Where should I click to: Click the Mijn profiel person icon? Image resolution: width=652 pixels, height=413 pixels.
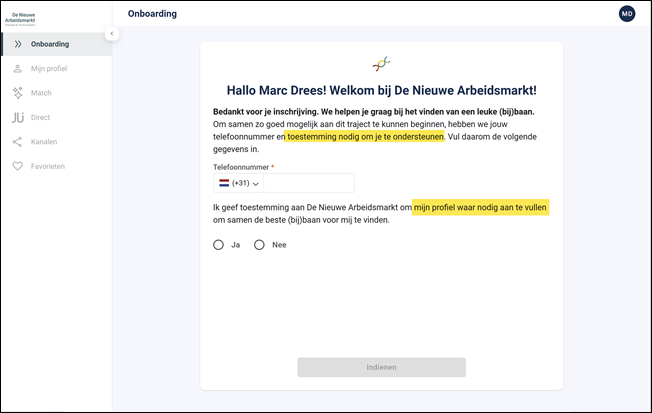pyautogui.click(x=17, y=69)
